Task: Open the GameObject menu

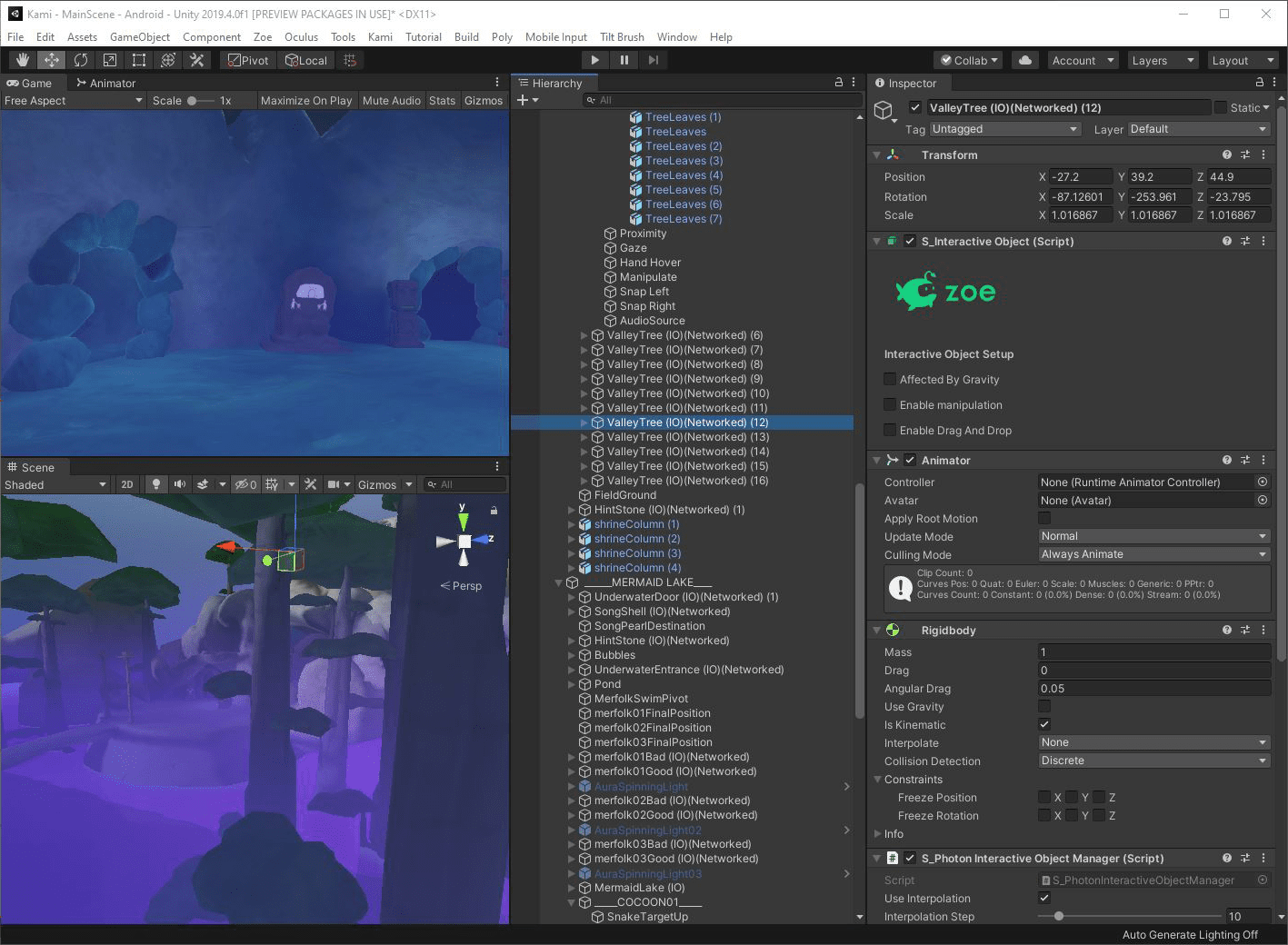Action: 139,37
